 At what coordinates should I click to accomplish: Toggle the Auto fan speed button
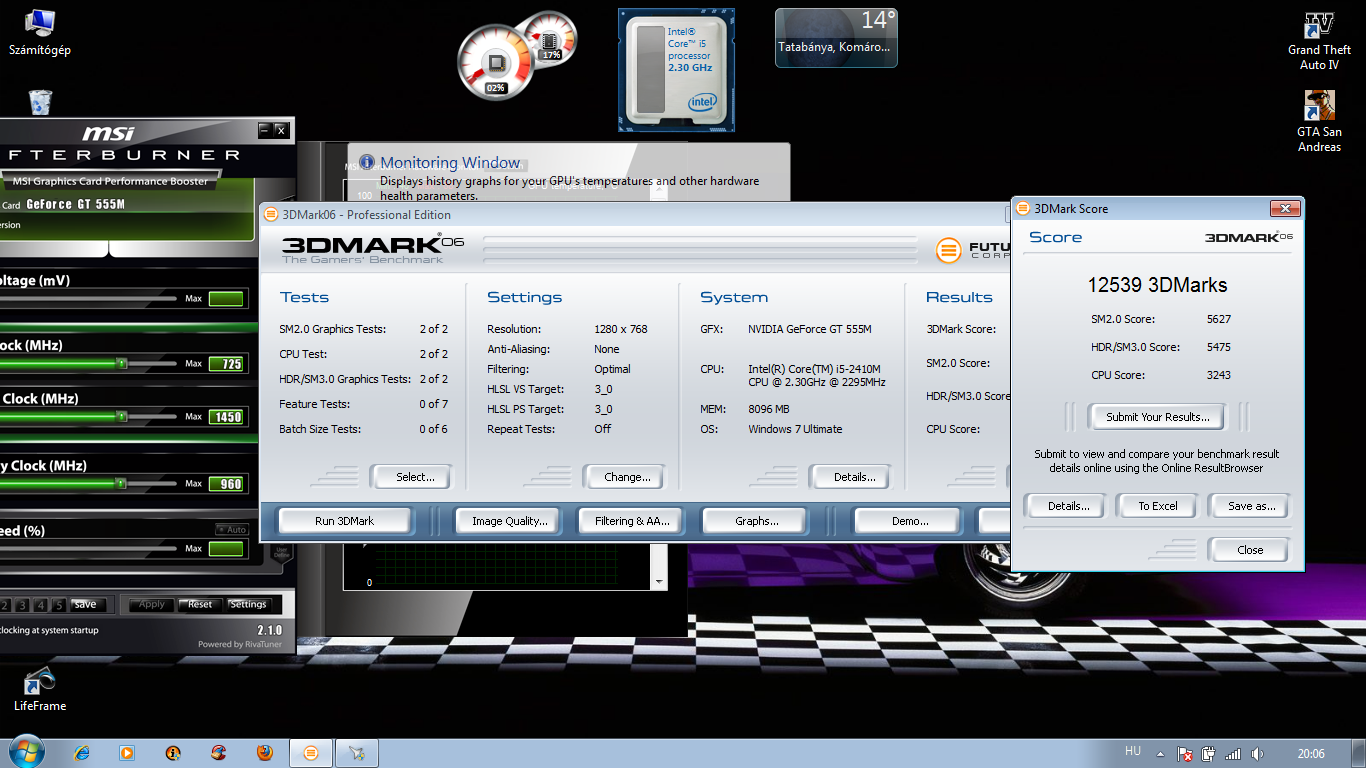tap(232, 530)
